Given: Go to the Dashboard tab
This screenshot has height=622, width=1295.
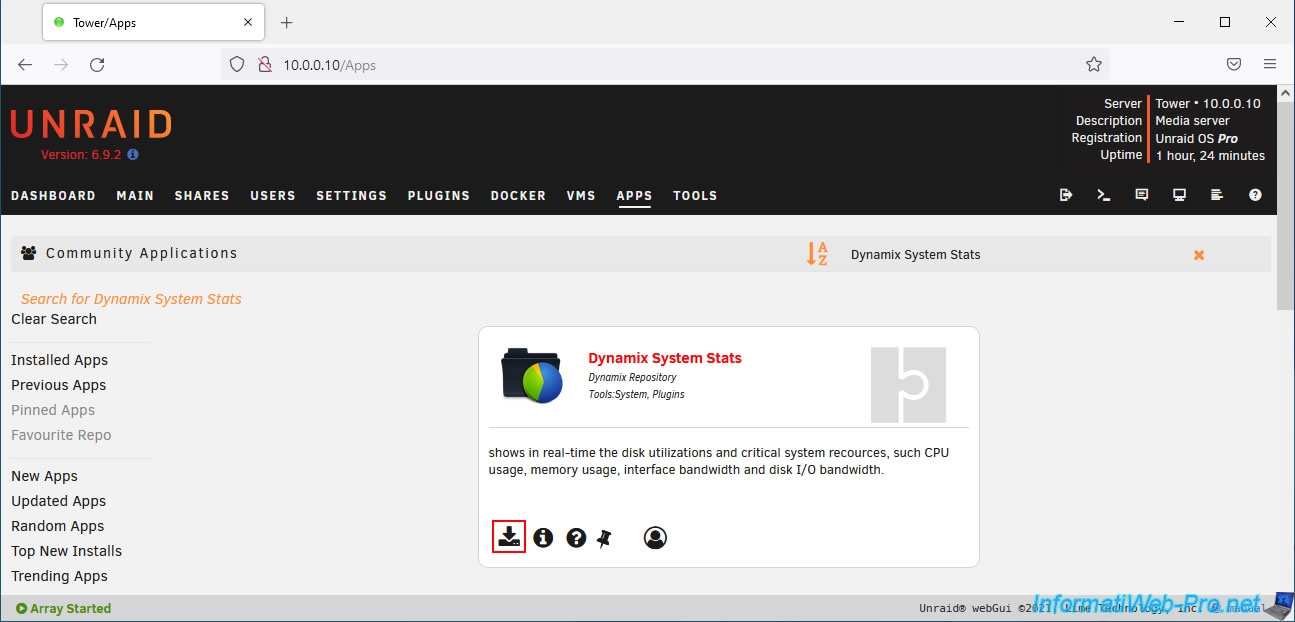Looking at the screenshot, I should [x=53, y=196].
